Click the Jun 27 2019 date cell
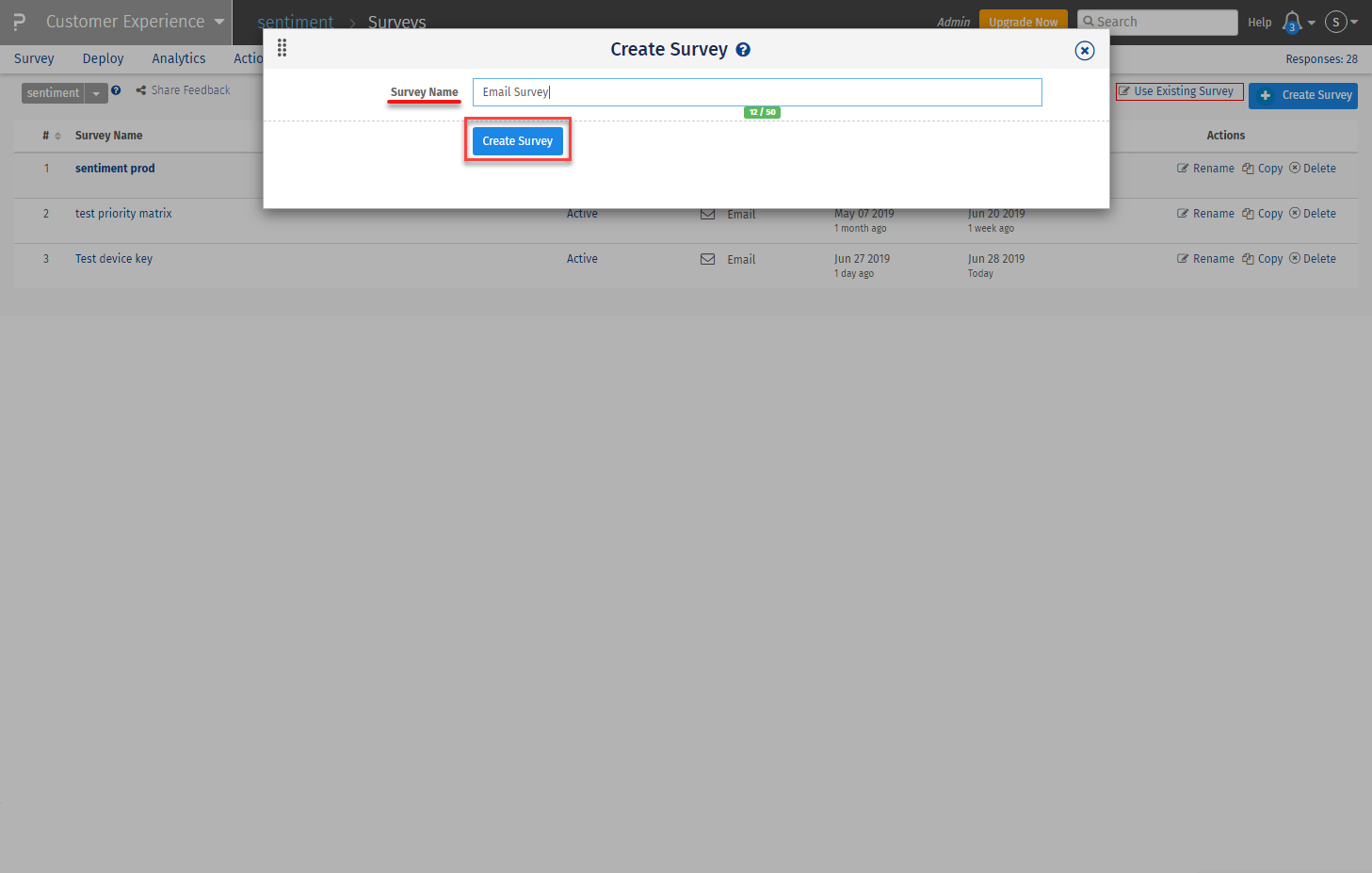 [x=862, y=259]
